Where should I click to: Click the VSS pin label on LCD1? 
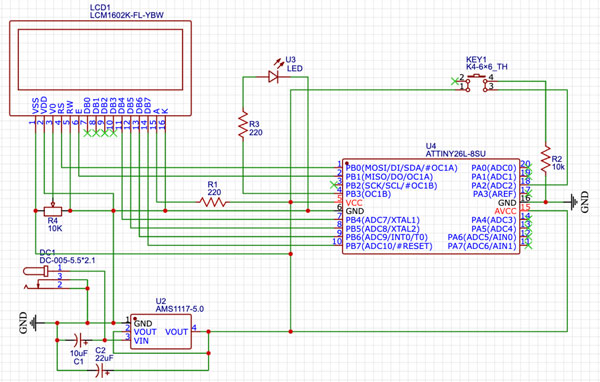(35, 106)
